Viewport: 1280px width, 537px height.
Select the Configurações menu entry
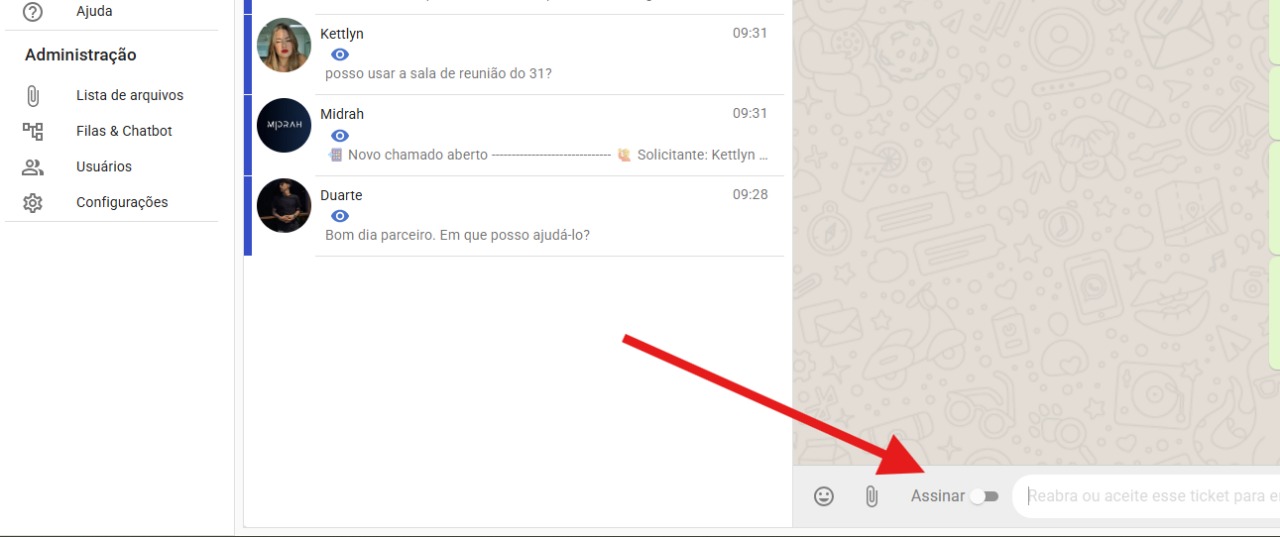[122, 203]
